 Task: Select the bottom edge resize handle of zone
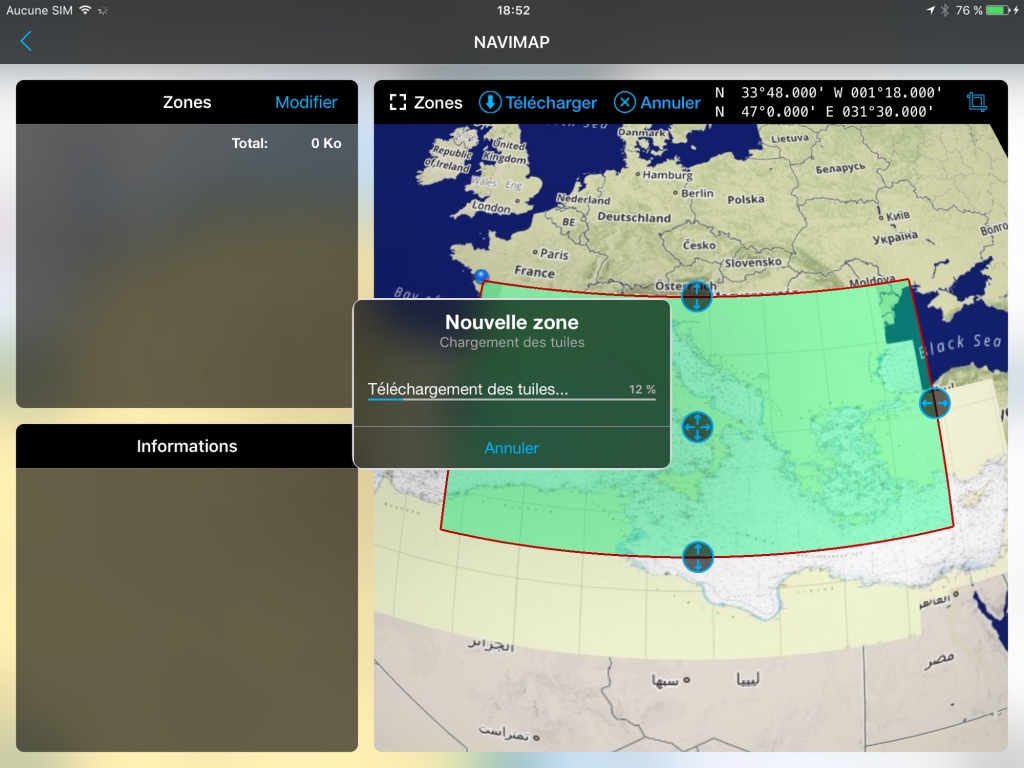(x=697, y=557)
